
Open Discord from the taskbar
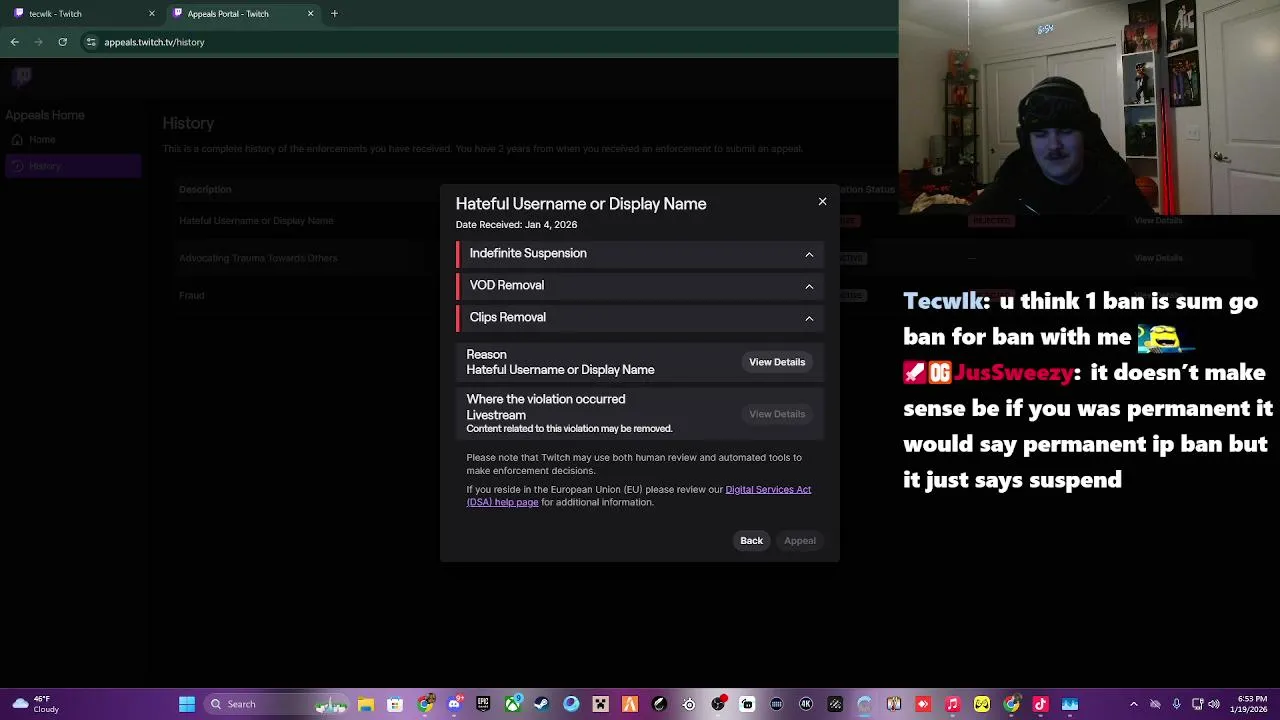click(454, 704)
